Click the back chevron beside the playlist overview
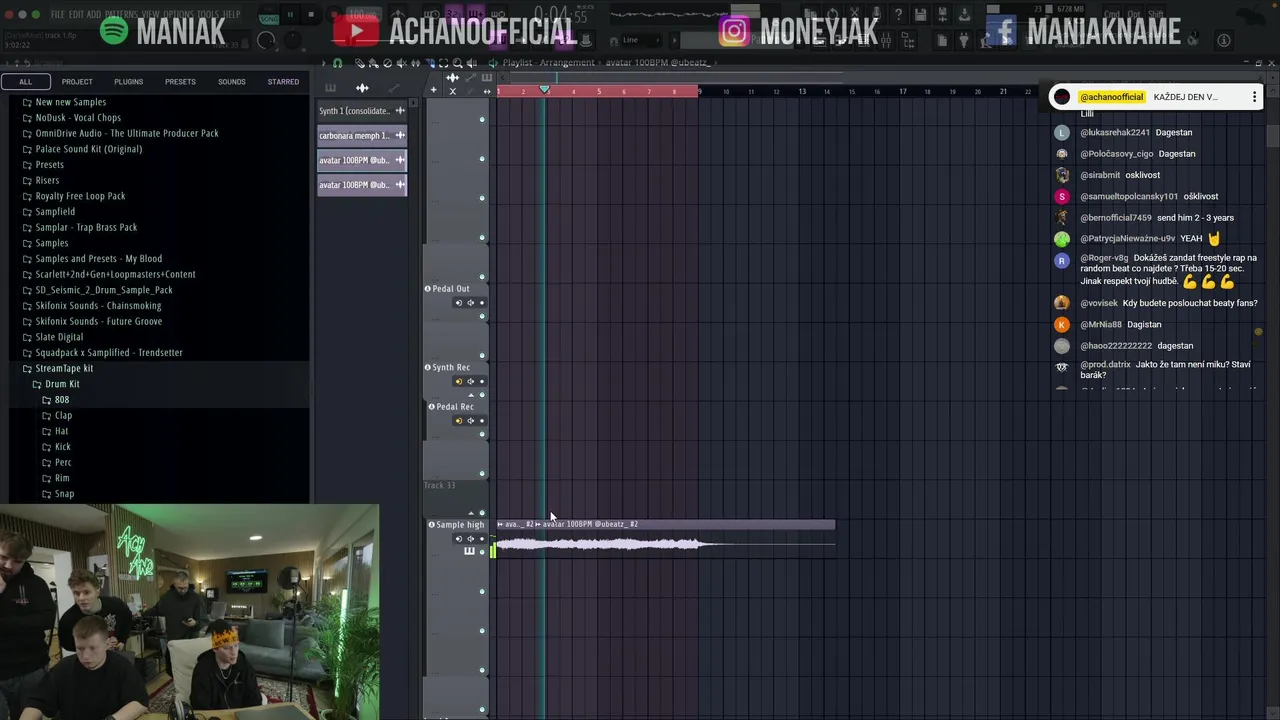This screenshot has width=1280, height=720. coord(502,78)
